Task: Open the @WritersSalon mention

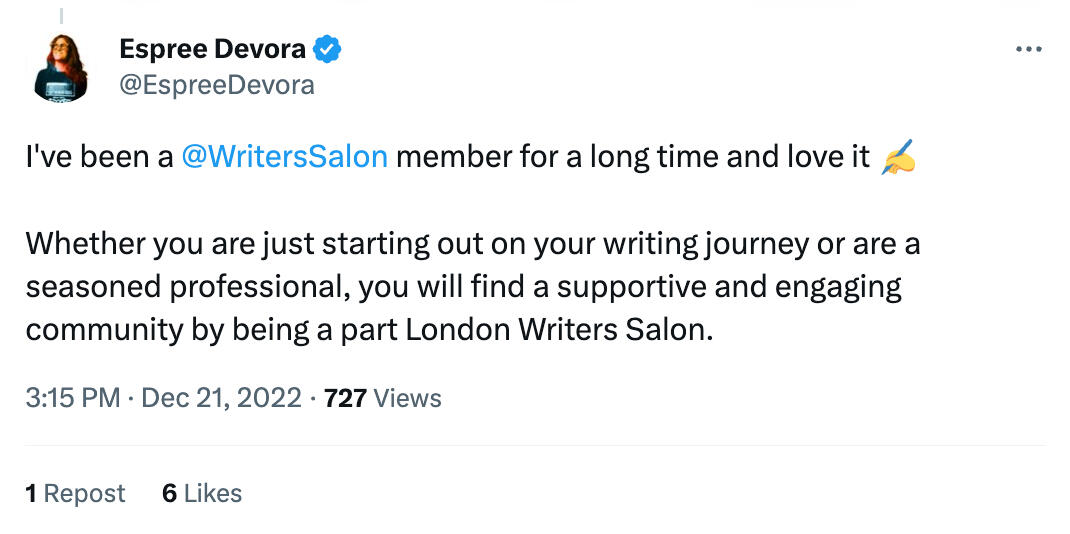Action: point(285,157)
